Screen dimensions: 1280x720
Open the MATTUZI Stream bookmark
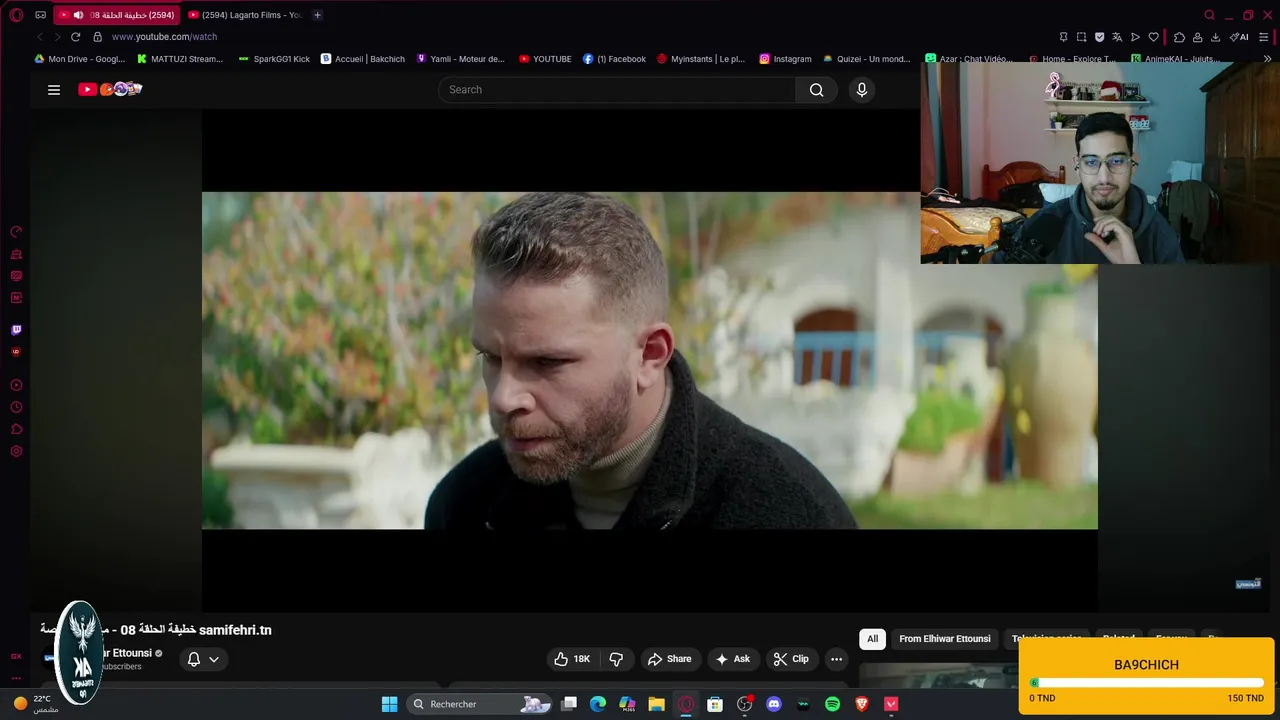(180, 59)
